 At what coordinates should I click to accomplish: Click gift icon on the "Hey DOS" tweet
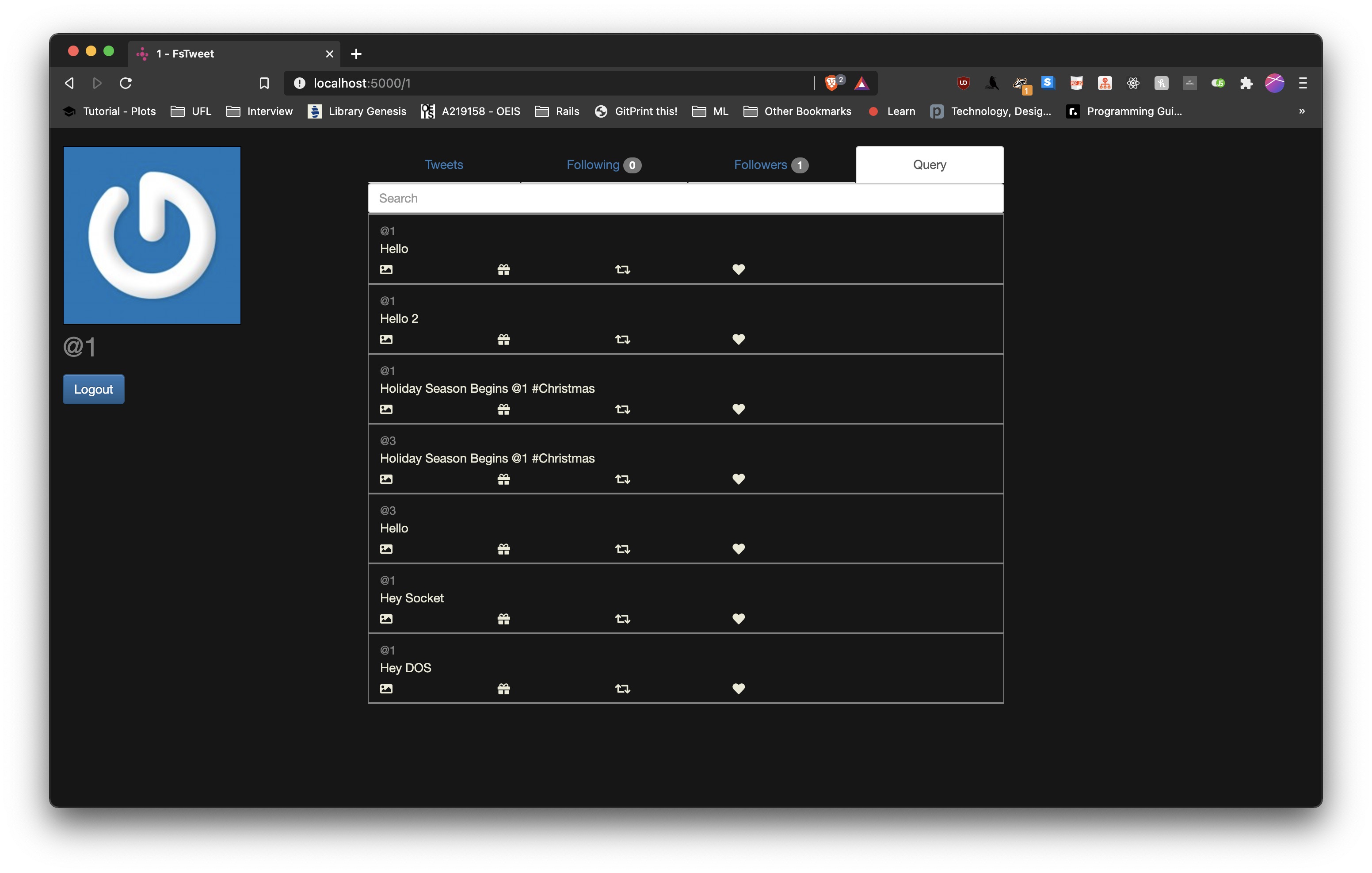504,689
